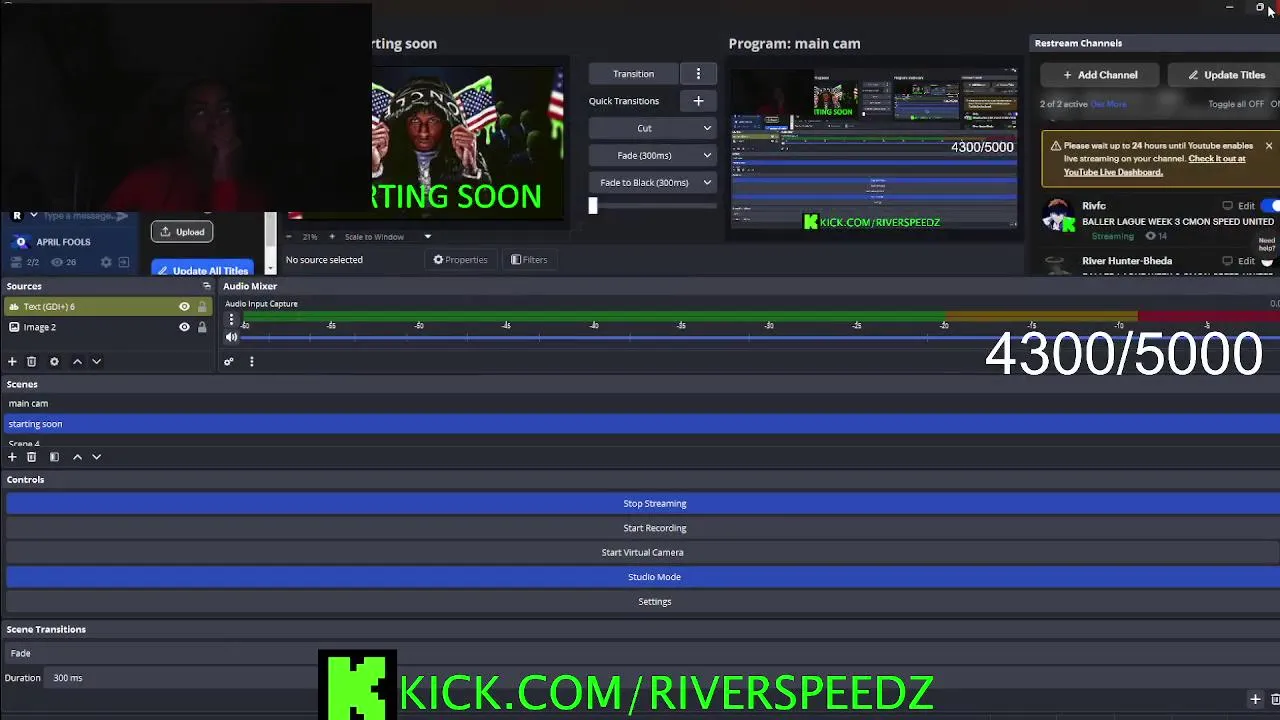Image resolution: width=1280 pixels, height=720 pixels.
Task: Open scene filters icon in Scenes panel
Action: tap(54, 457)
